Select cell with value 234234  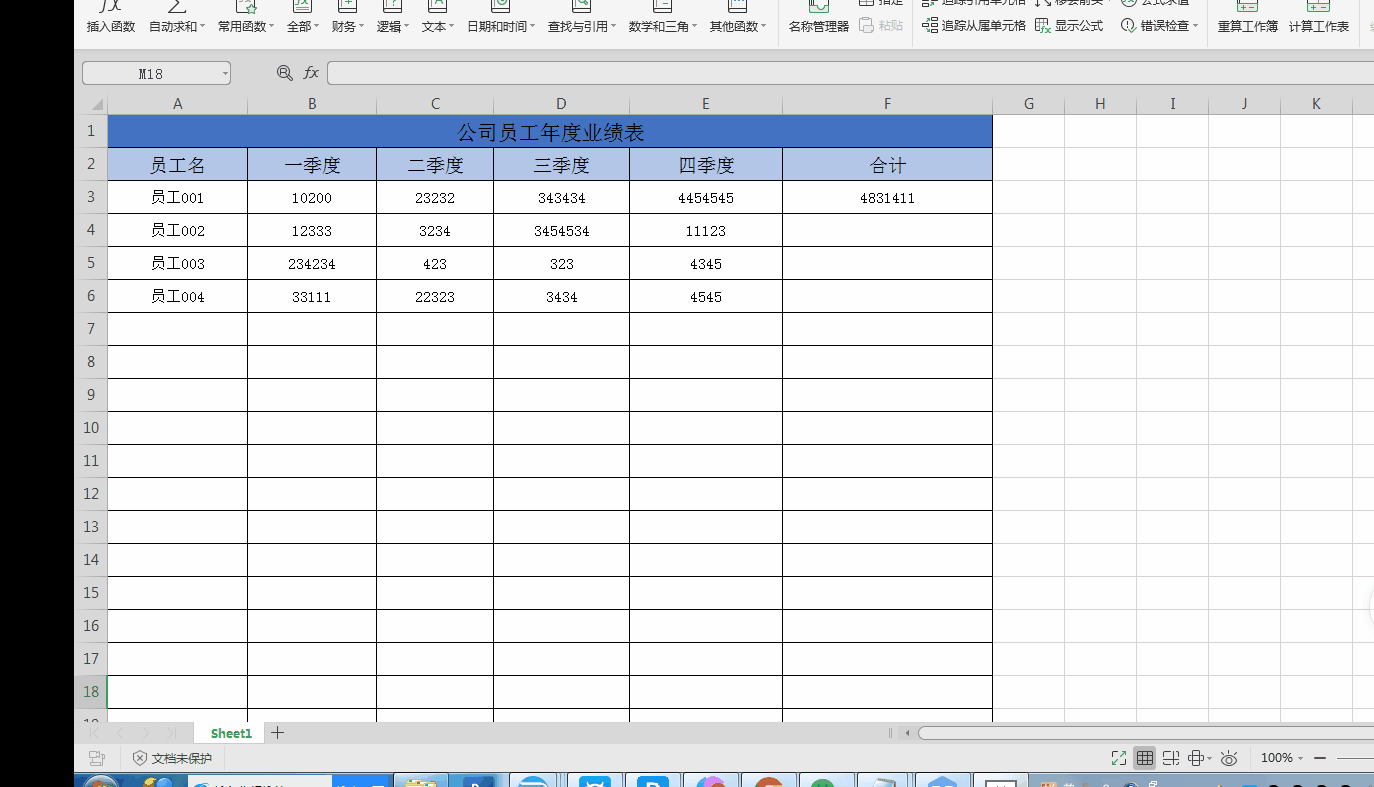tap(312, 264)
